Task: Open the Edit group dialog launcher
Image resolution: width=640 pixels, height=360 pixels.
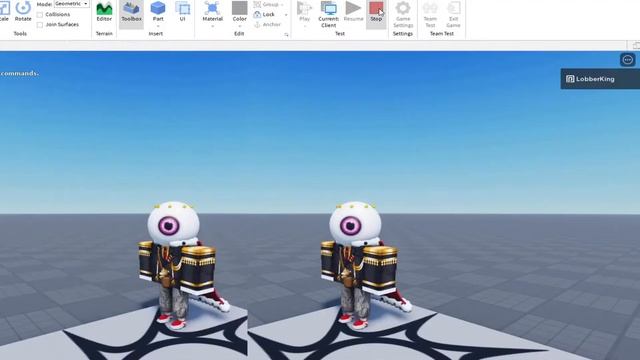Action: (286, 35)
